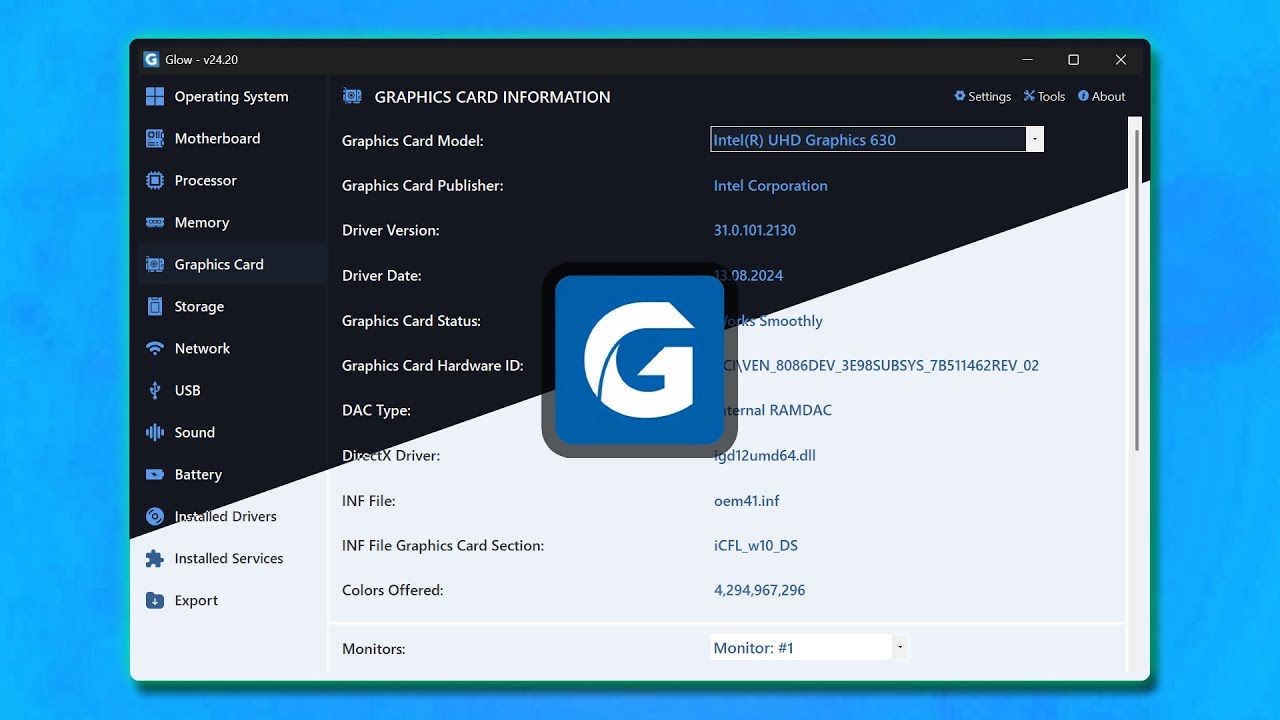Open the About page
This screenshot has width=1280, height=720.
pyautogui.click(x=1101, y=96)
